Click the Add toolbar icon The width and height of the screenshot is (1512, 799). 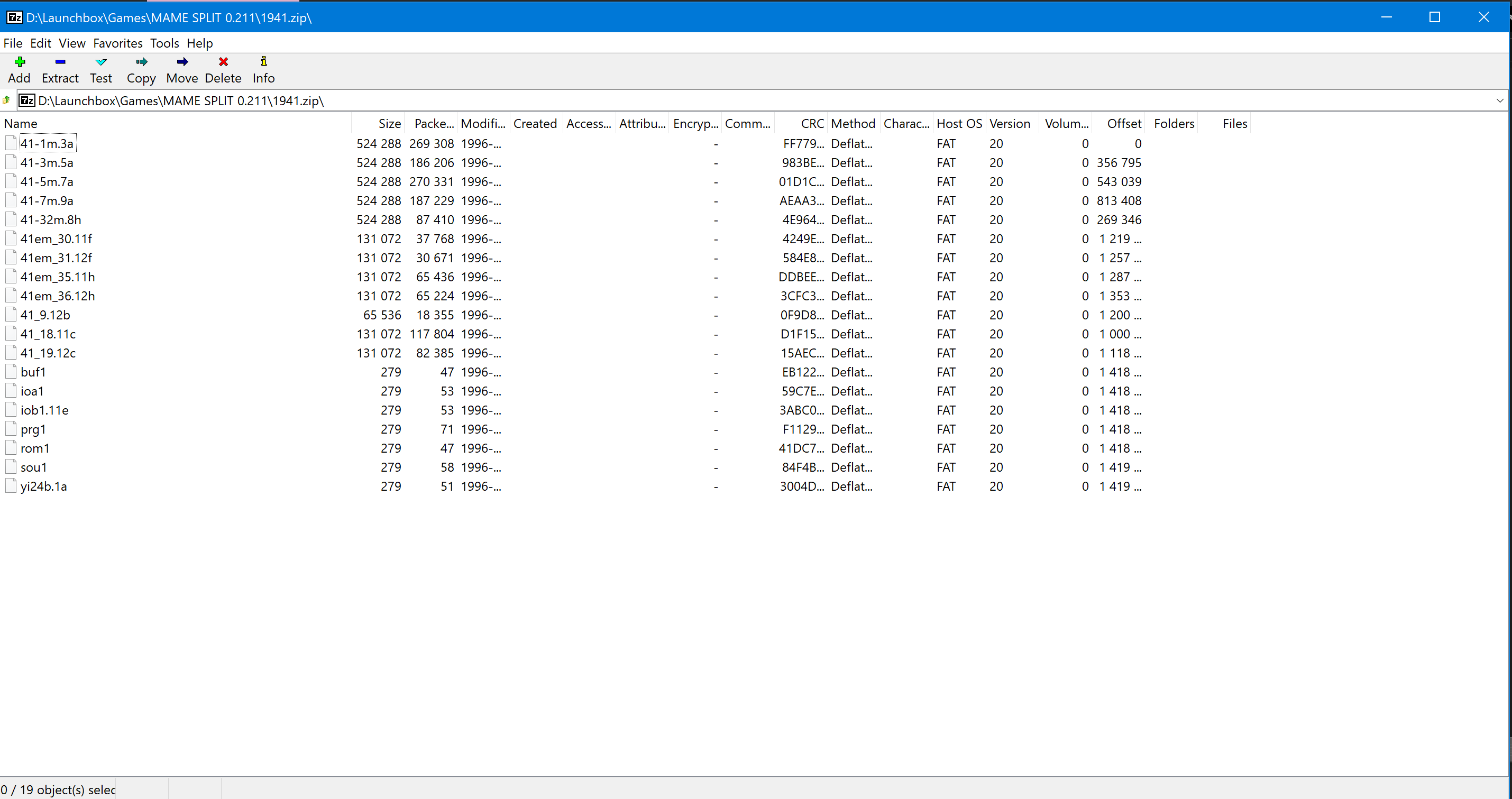[x=20, y=62]
